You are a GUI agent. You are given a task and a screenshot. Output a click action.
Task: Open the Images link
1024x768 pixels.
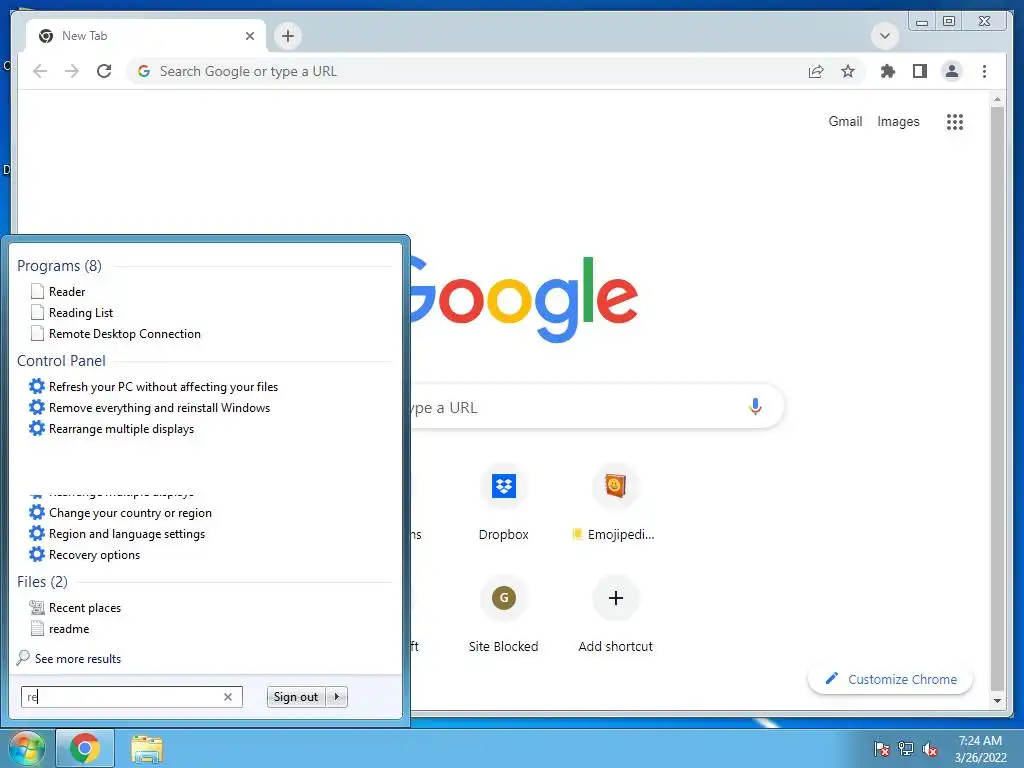click(898, 121)
